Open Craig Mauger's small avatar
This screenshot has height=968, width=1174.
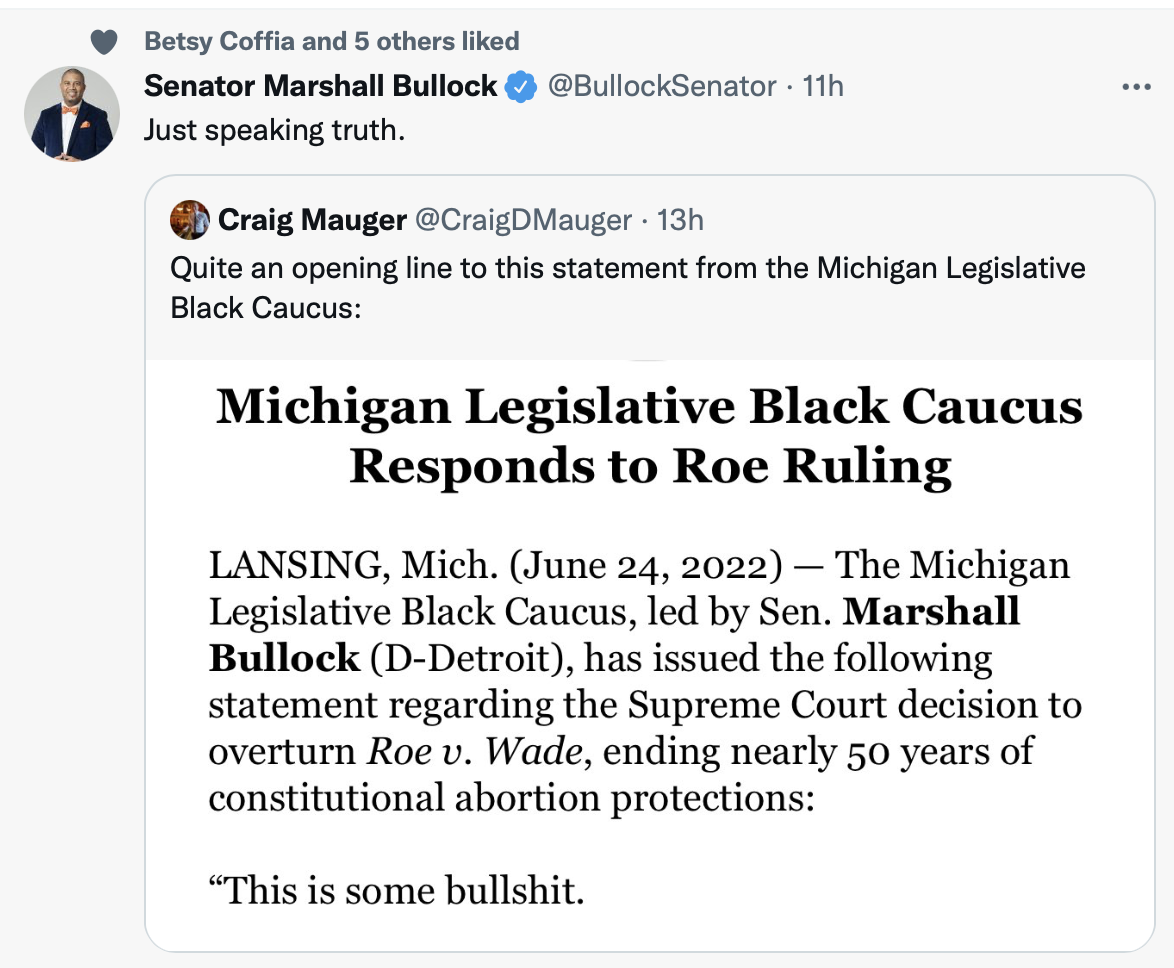coord(189,220)
